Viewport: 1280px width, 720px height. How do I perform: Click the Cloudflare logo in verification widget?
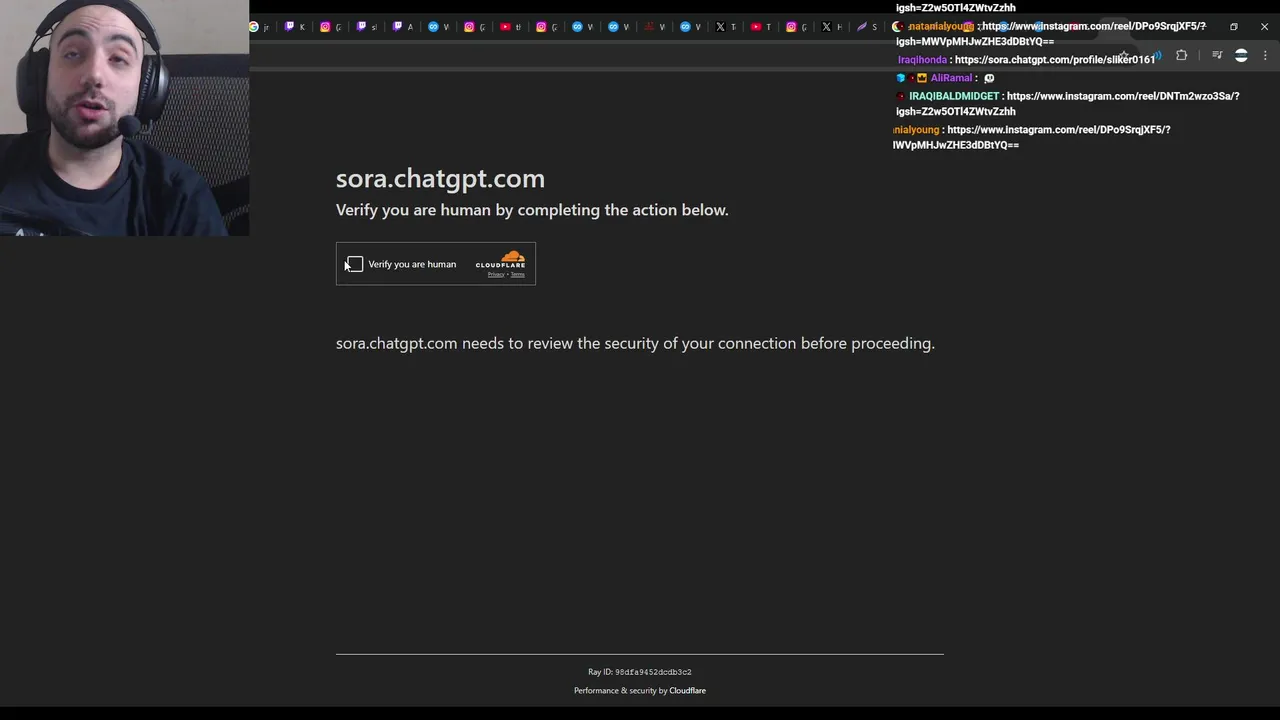pos(501,259)
